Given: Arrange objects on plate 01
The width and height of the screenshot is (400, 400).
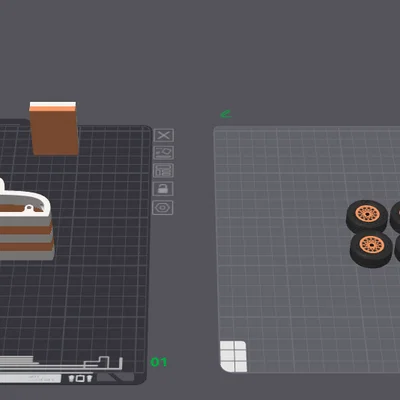Looking at the screenshot, I should click(x=163, y=171).
